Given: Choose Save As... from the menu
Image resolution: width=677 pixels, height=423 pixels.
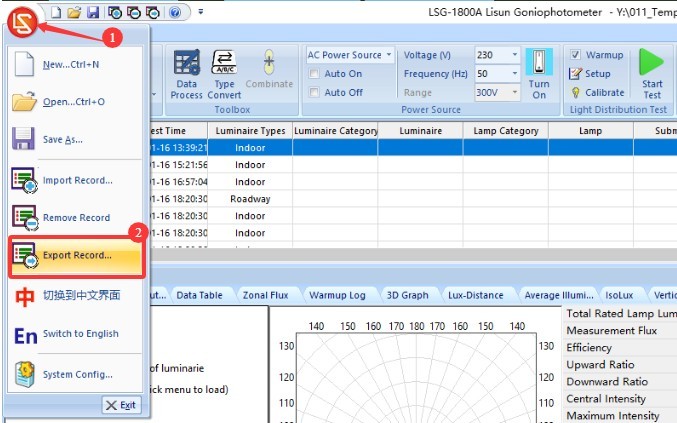Looking at the screenshot, I should (x=75, y=139).
